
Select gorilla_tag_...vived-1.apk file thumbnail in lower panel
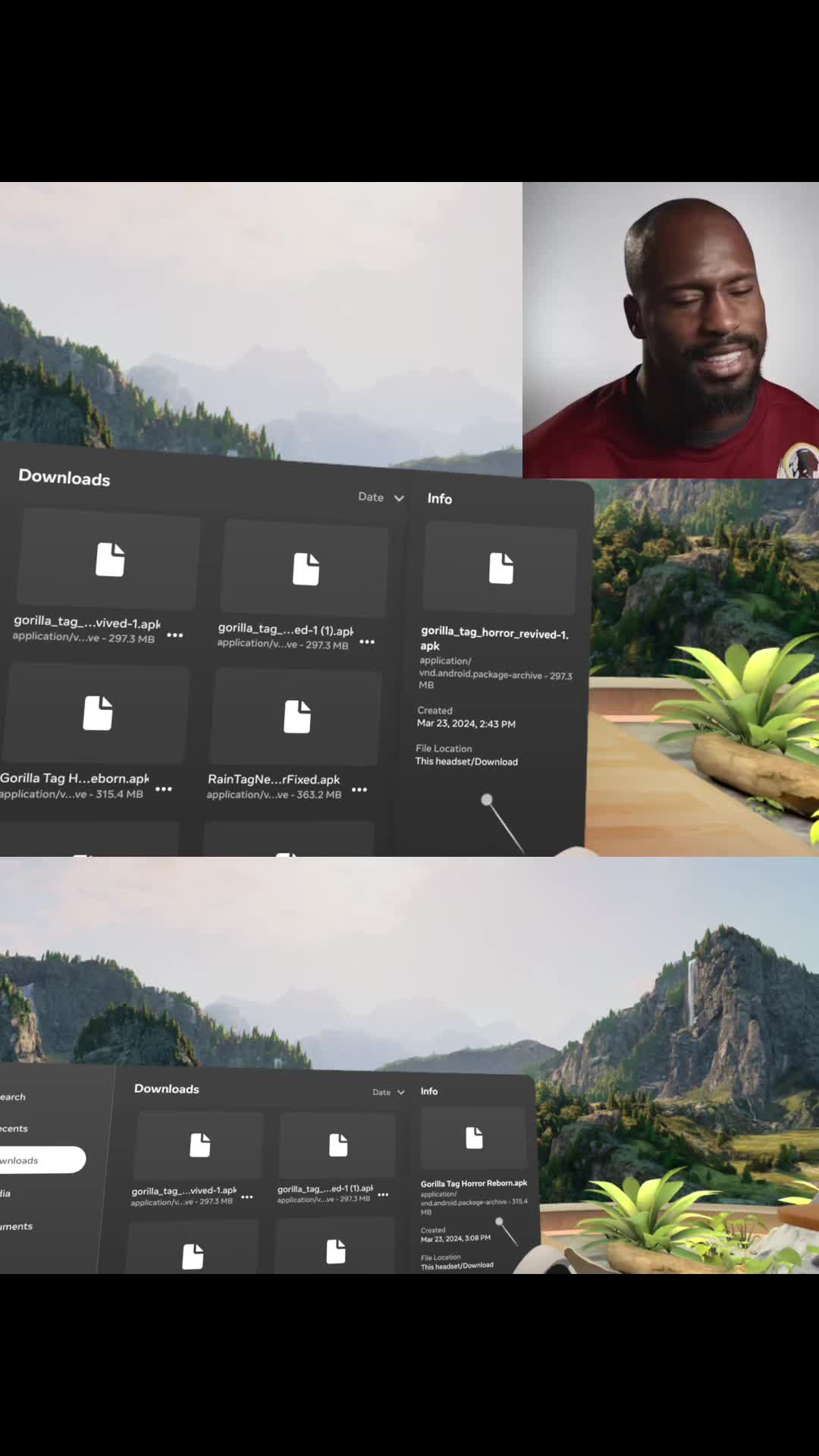[199, 1145]
